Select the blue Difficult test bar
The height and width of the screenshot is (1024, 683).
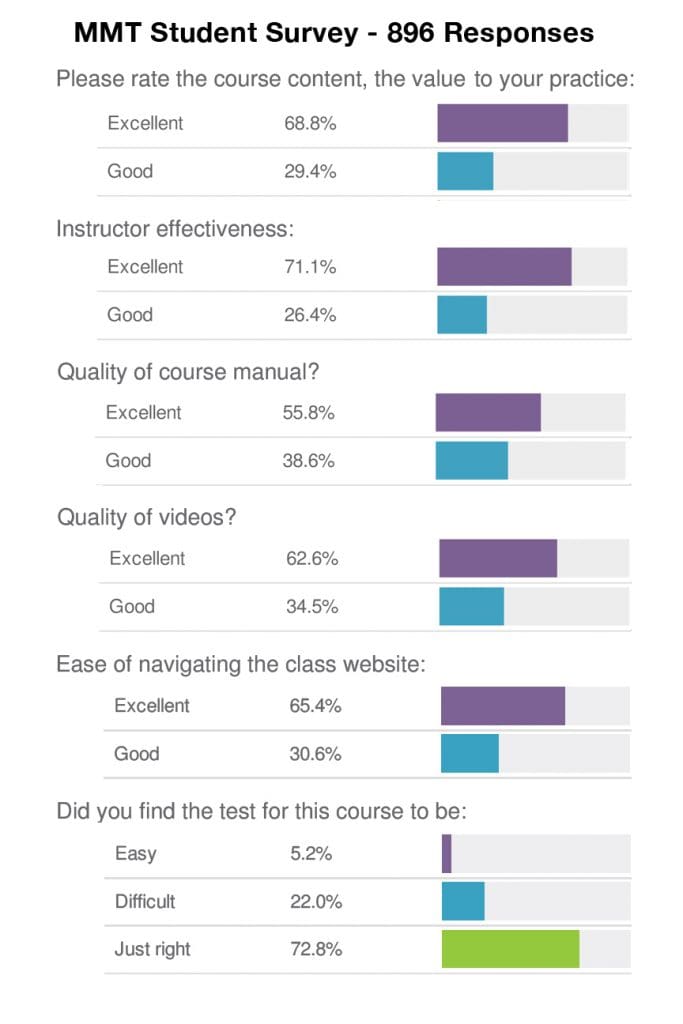(463, 901)
